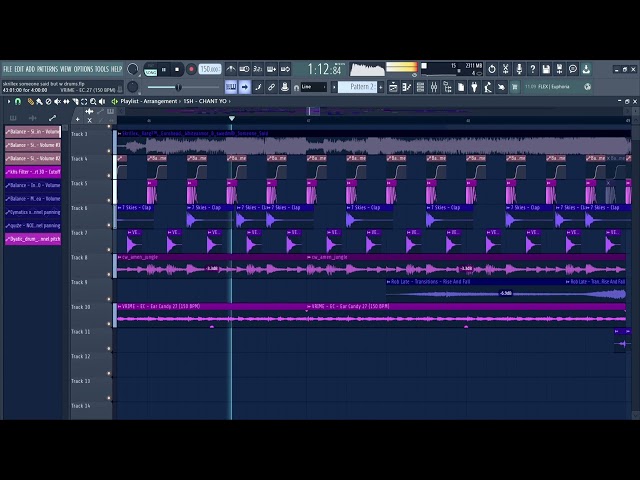The width and height of the screenshot is (640, 480).
Task: Select 'kHs Filter - Cutoff' automation clip
Action: [33, 172]
